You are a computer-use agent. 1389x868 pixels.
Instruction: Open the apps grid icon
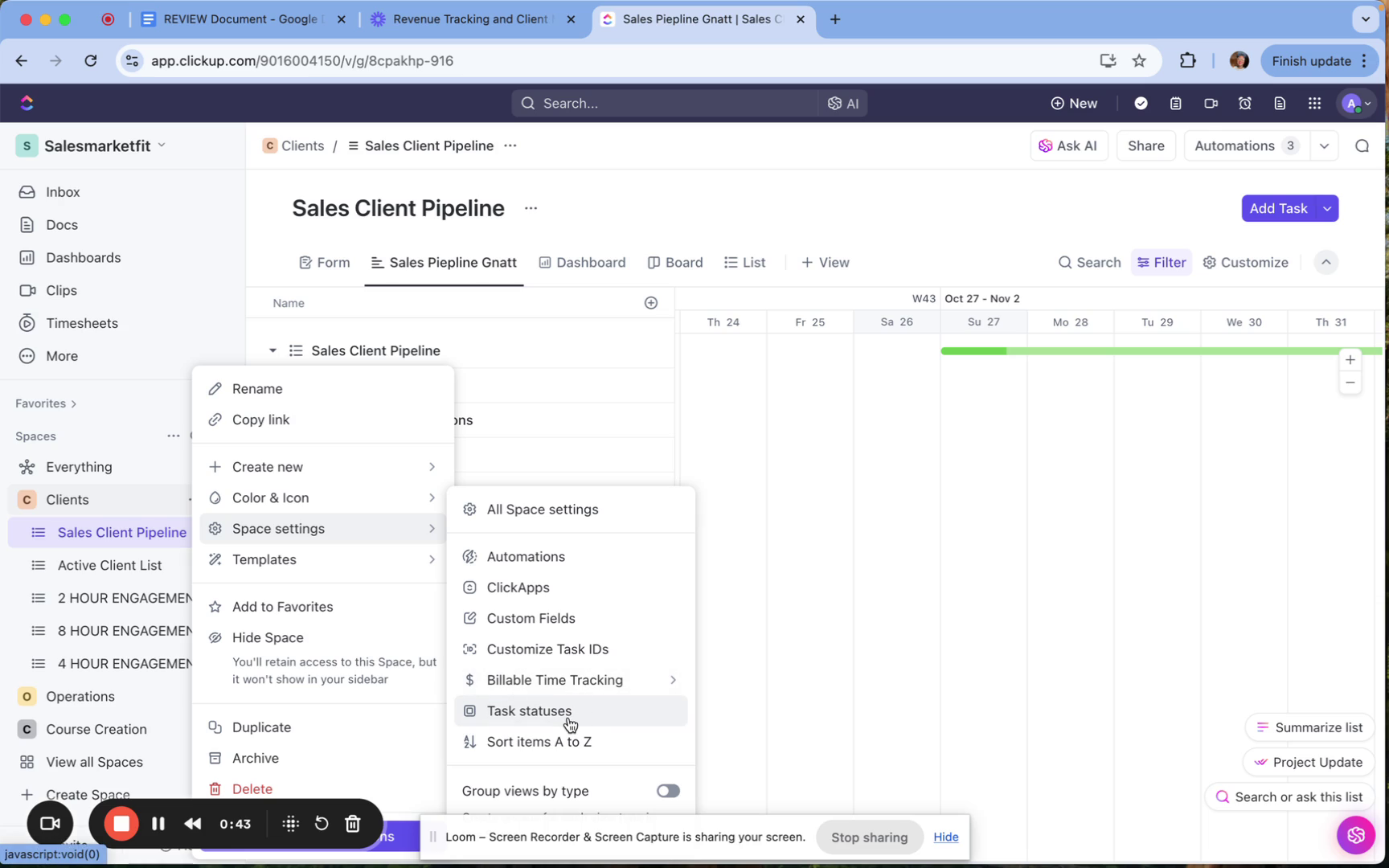click(1314, 103)
